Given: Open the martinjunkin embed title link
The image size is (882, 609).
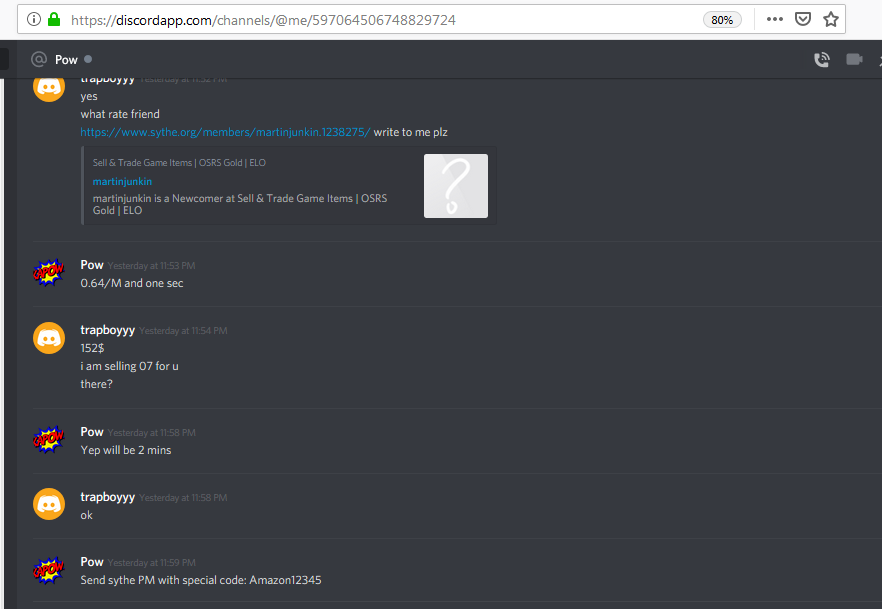Looking at the screenshot, I should point(122,181).
